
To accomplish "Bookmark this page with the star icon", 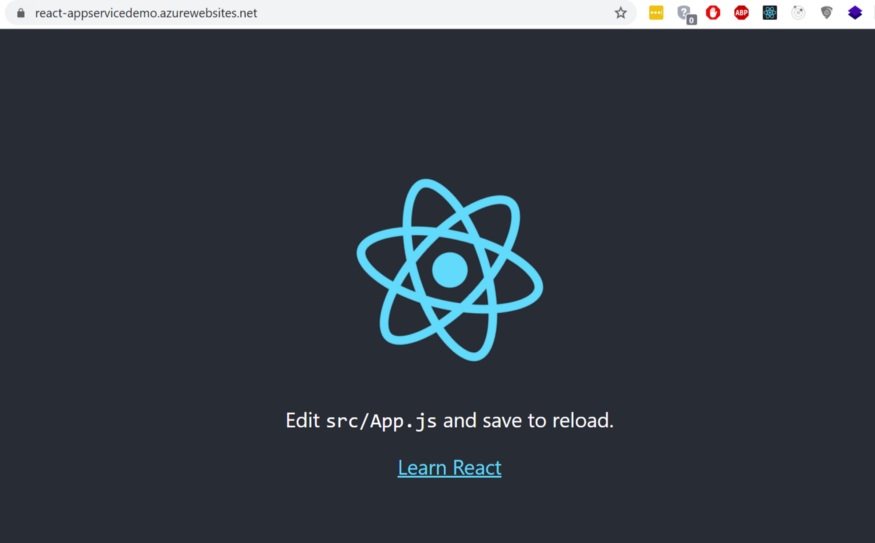I will [620, 13].
